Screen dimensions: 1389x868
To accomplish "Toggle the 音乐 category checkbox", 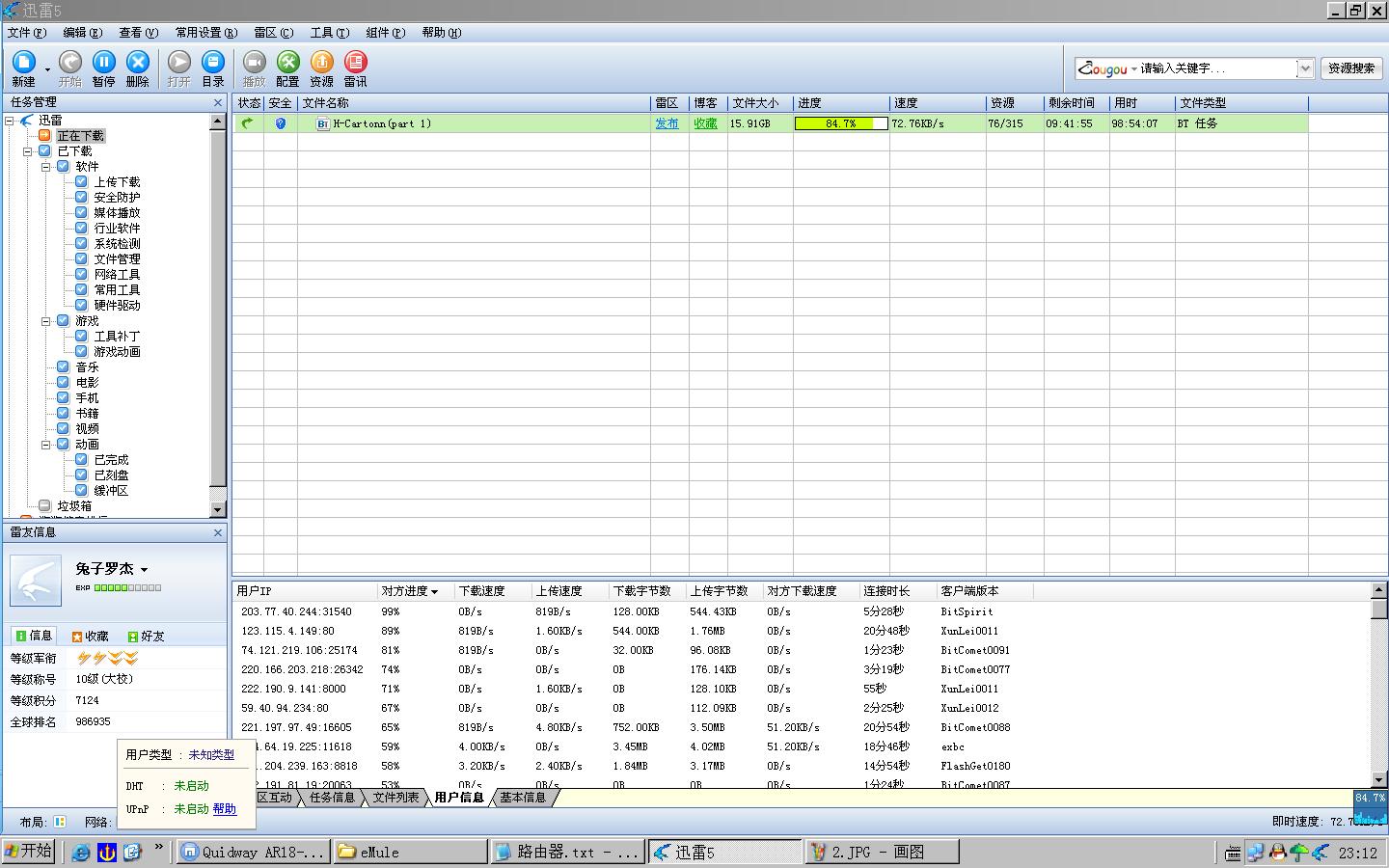I will 63,367.
